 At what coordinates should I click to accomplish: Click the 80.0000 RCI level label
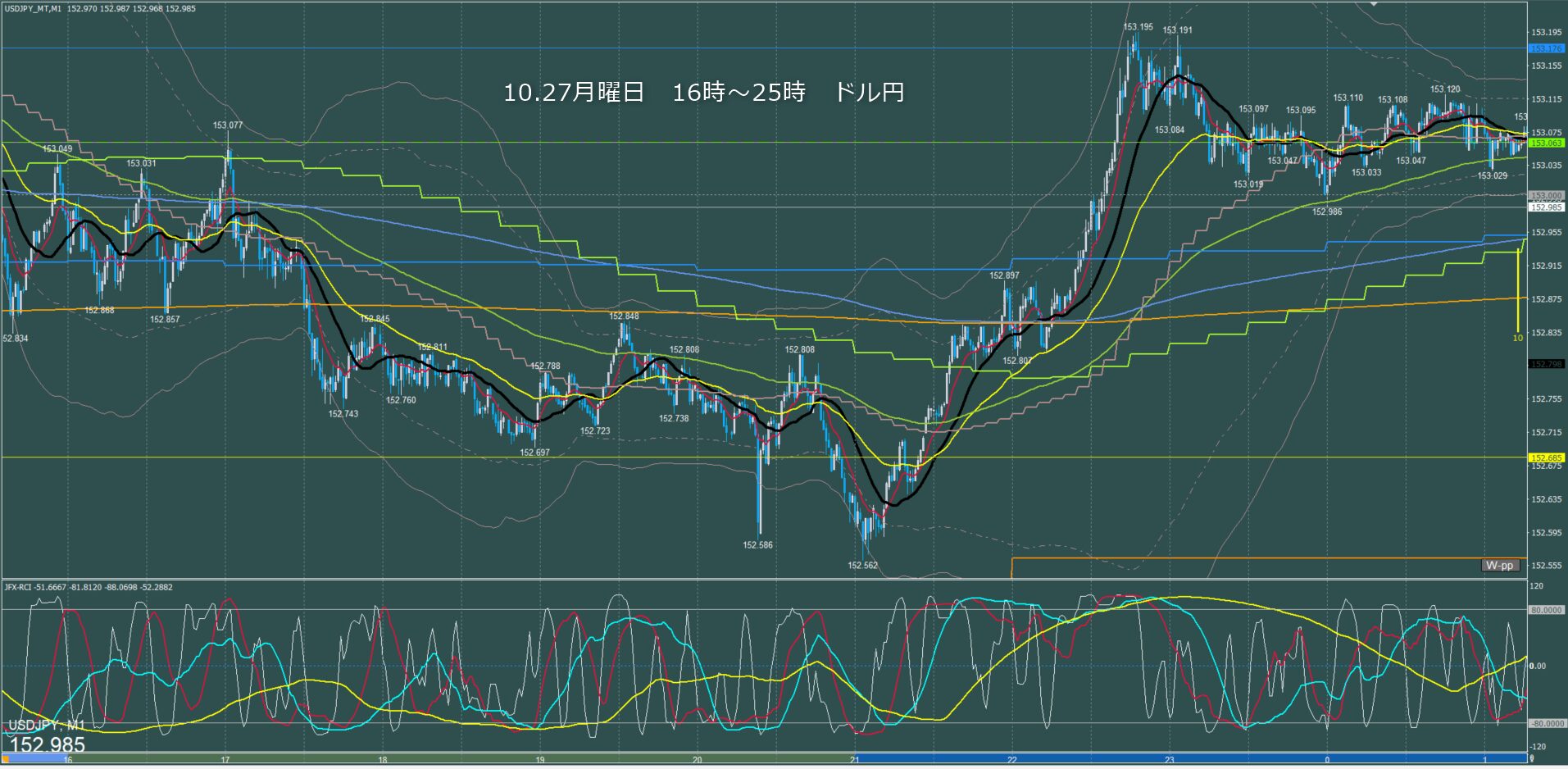point(1545,610)
